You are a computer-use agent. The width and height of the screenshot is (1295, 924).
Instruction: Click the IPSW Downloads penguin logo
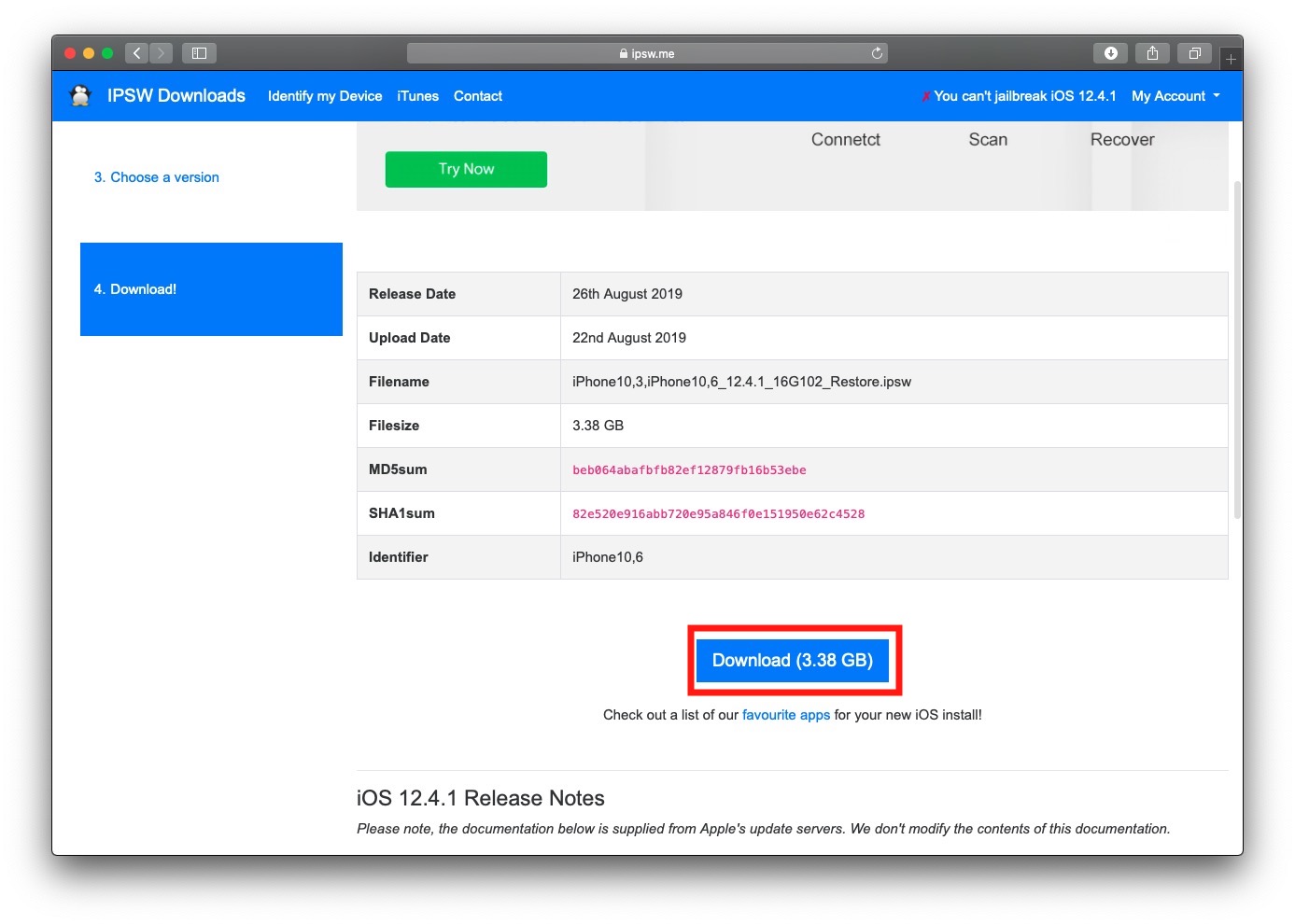pos(81,95)
